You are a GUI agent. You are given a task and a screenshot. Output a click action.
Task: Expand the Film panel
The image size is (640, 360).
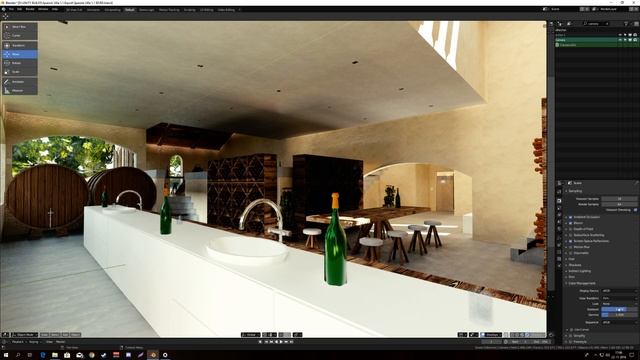point(570,277)
